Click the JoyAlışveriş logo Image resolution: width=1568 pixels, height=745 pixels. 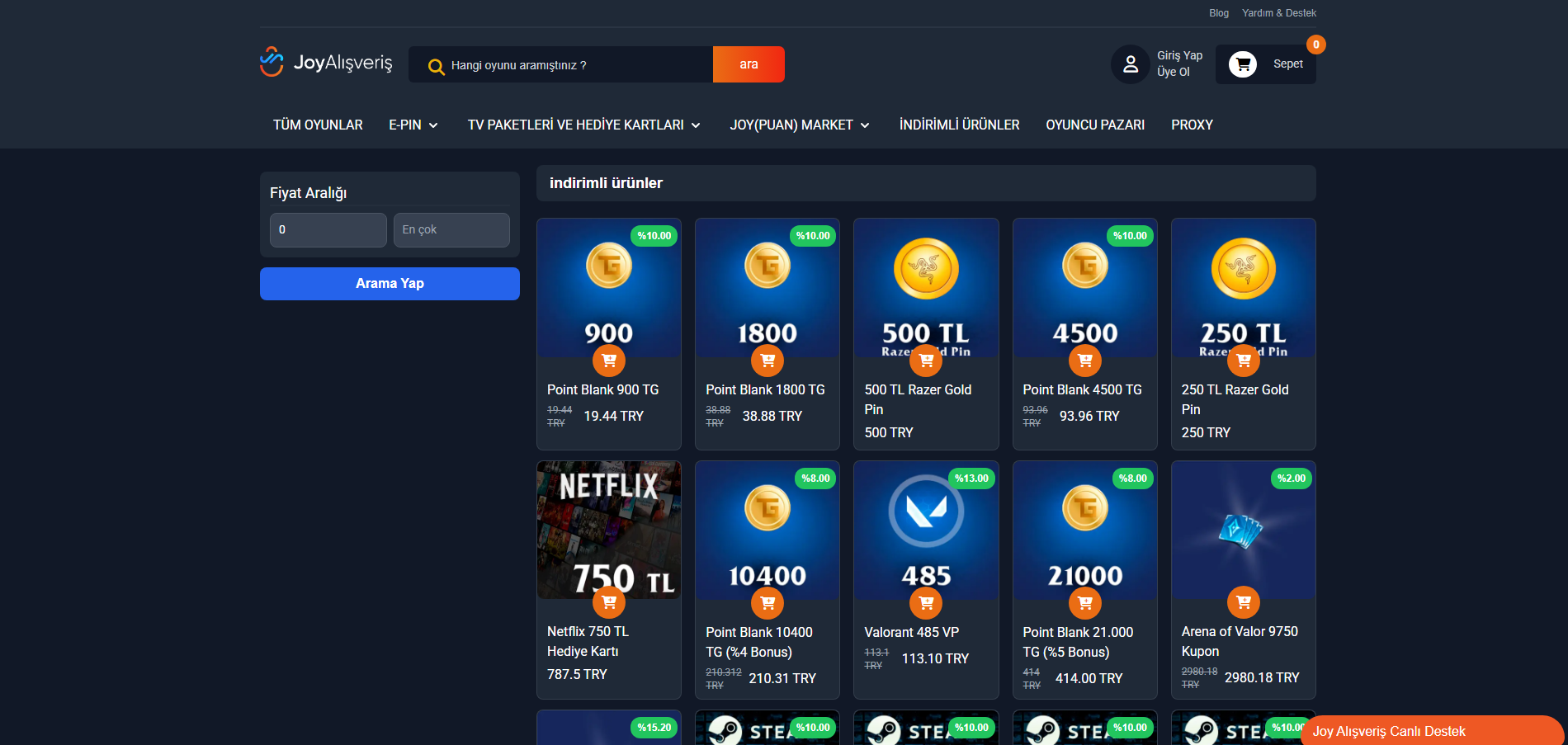pyautogui.click(x=327, y=62)
